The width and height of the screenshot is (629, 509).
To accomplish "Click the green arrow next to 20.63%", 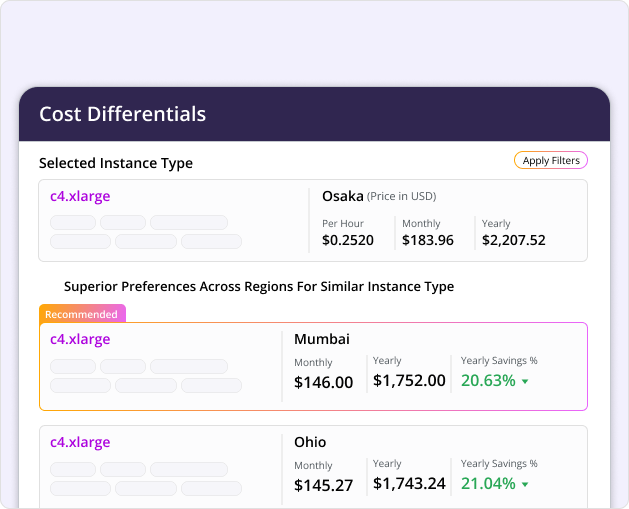I will (x=525, y=381).
